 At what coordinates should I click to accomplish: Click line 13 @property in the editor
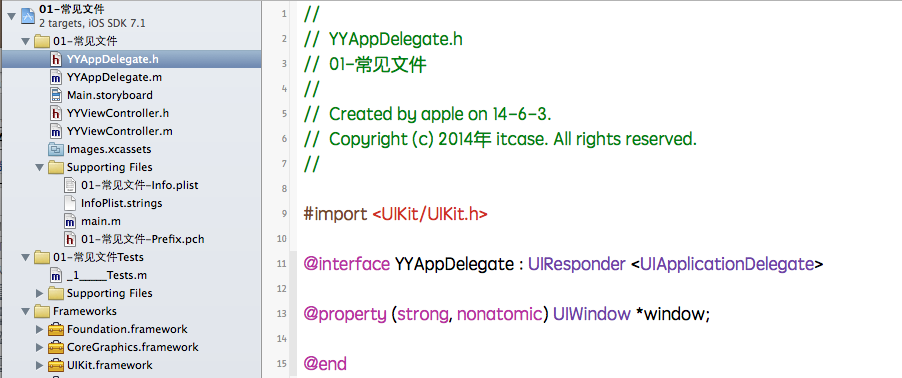(345, 314)
